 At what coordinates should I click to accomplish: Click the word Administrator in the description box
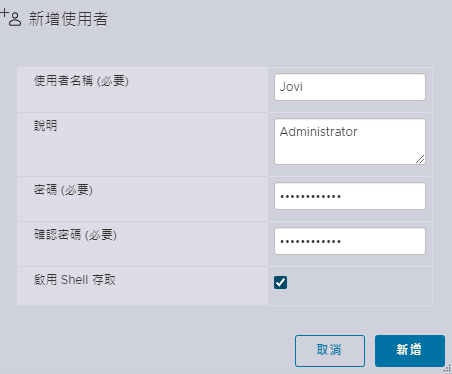(x=318, y=132)
